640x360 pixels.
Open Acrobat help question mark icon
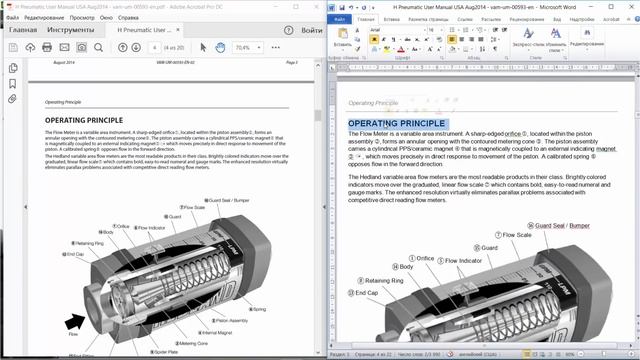(289, 30)
